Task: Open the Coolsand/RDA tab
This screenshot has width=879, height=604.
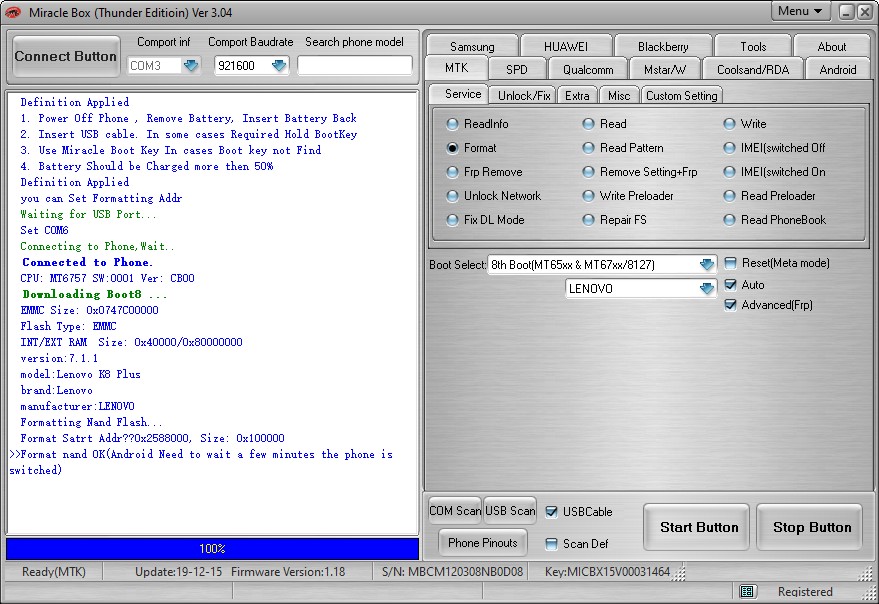Action: click(x=753, y=70)
